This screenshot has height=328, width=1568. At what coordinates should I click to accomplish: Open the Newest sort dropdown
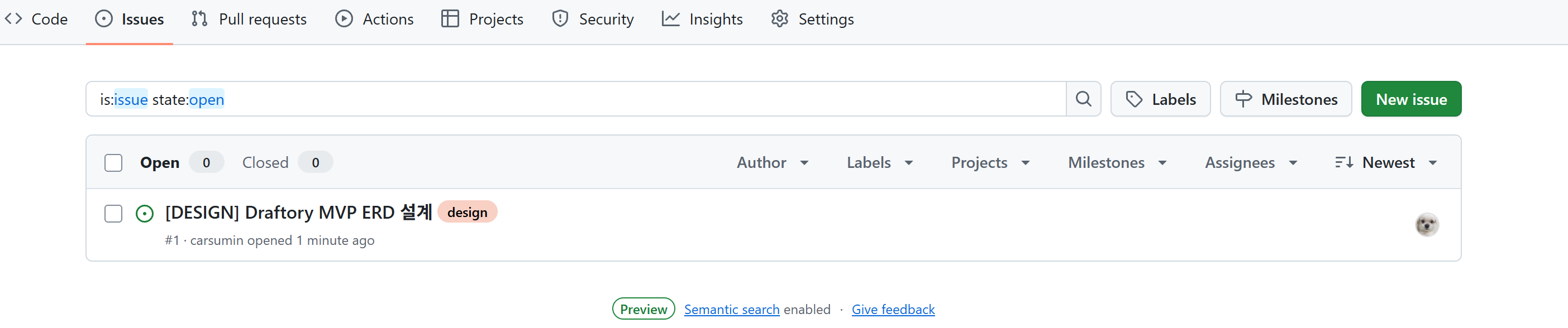coord(1386,163)
